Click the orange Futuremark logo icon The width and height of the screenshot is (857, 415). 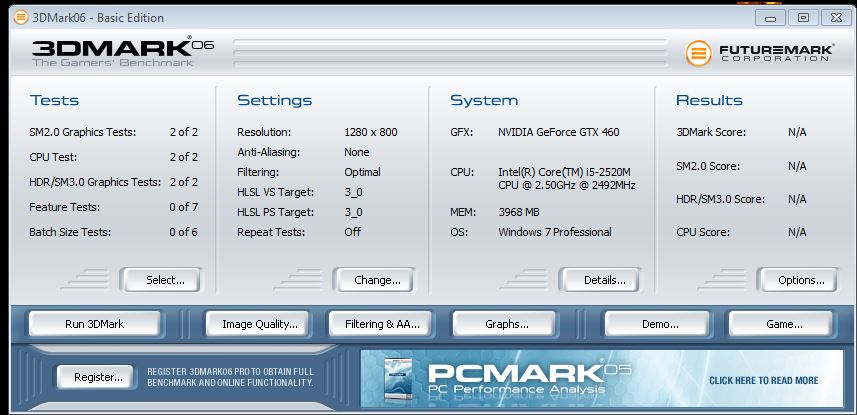tap(698, 53)
